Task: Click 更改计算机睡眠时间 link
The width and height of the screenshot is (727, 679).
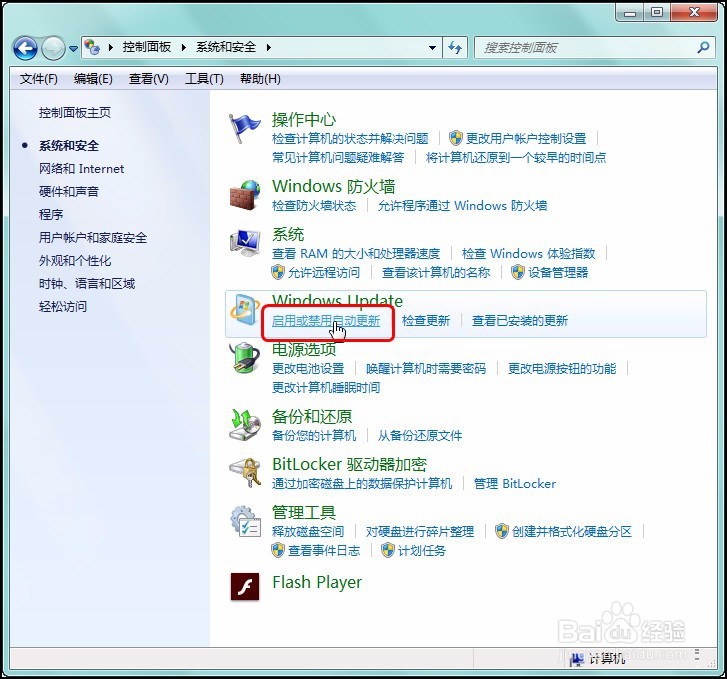Action: [326, 388]
